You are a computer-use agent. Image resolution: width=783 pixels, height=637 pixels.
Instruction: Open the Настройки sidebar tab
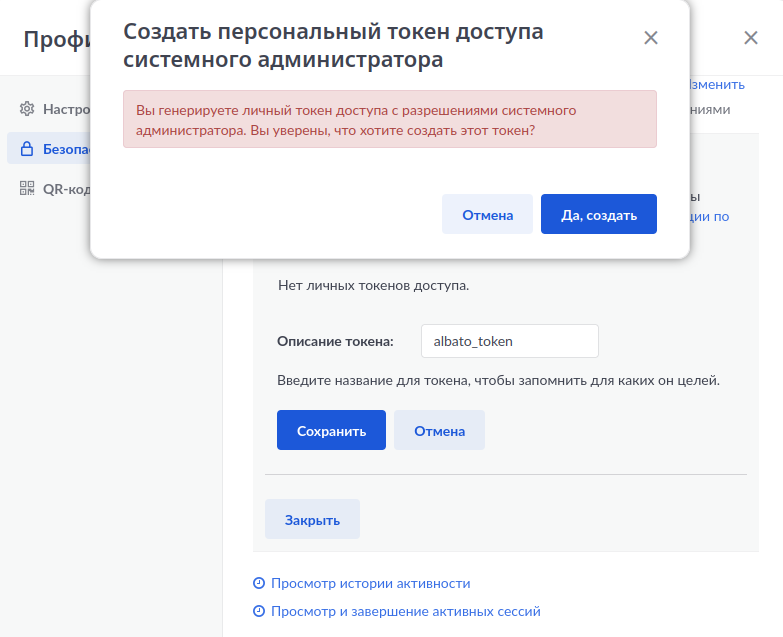[67, 108]
